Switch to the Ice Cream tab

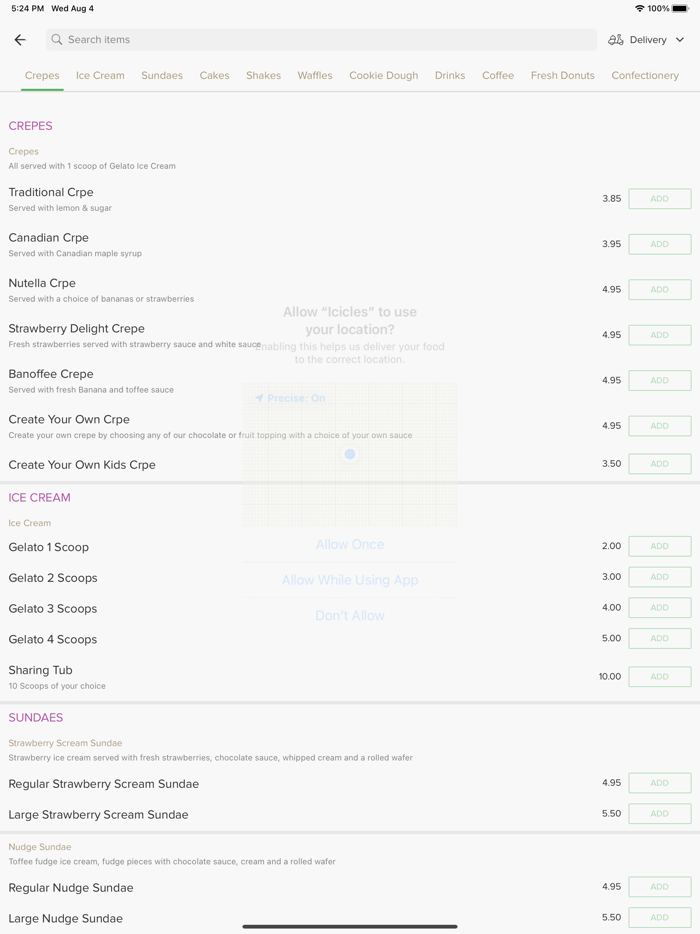100,75
